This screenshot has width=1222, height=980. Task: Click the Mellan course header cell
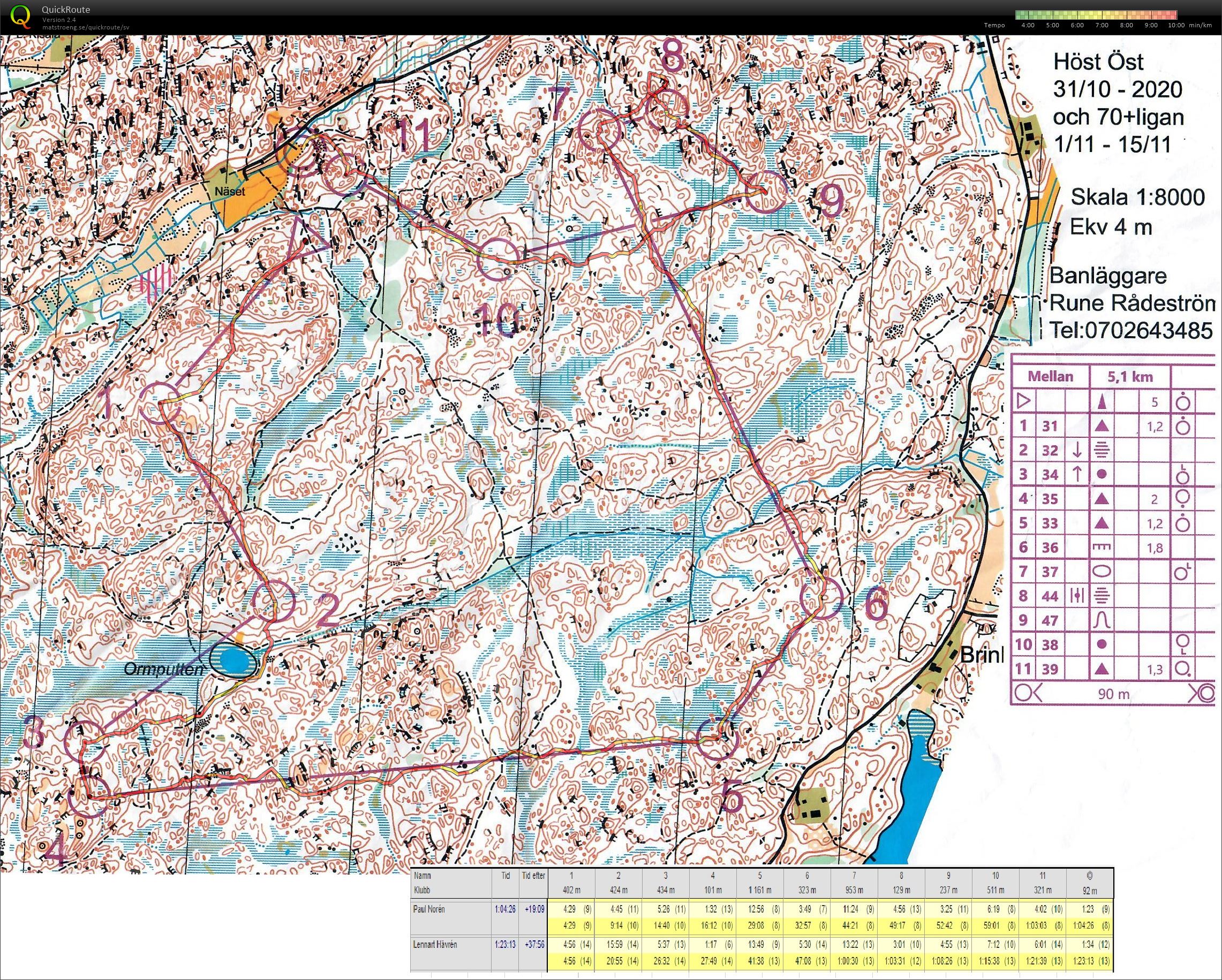[x=1051, y=377]
